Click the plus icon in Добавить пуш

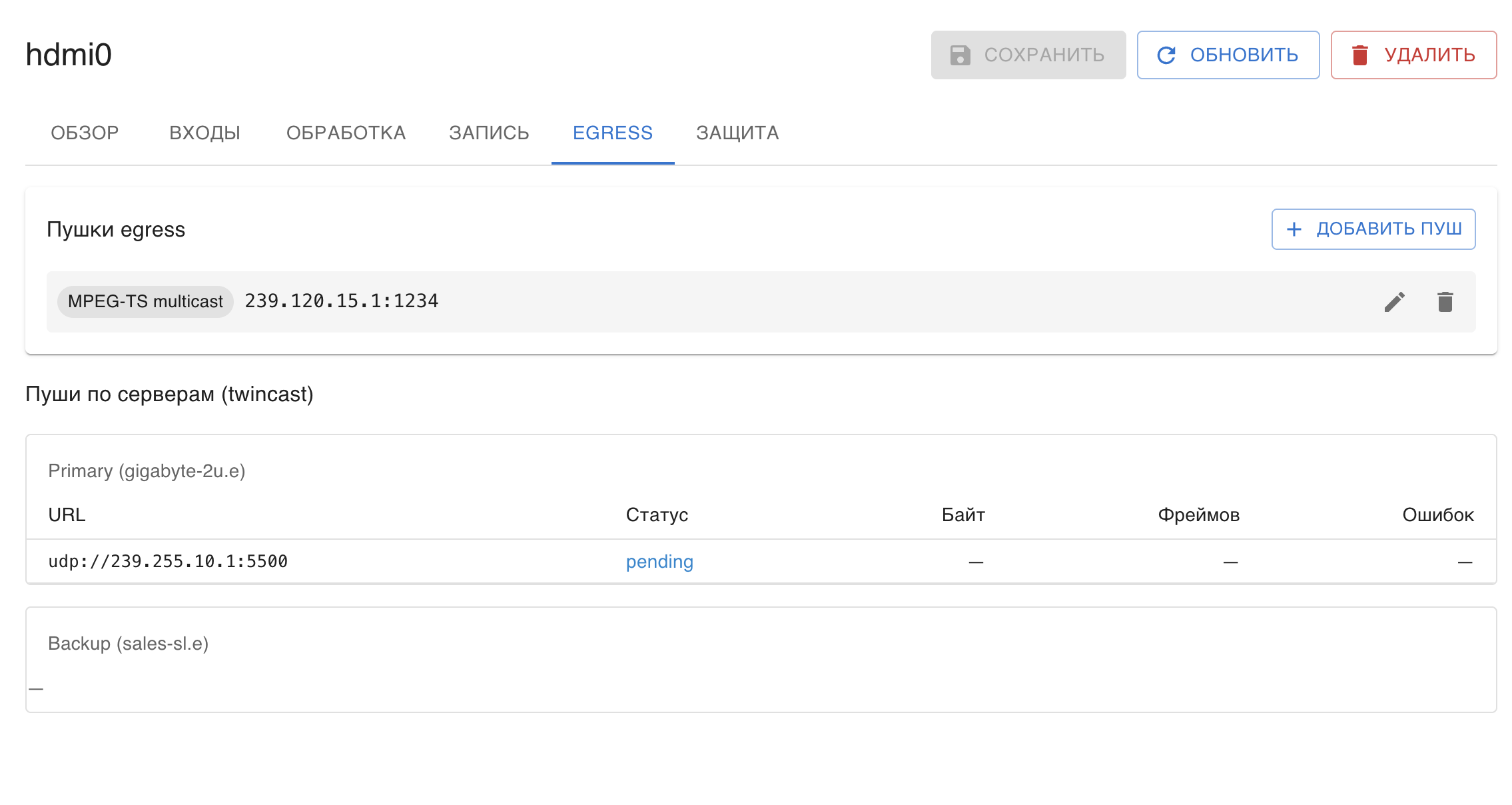pos(1294,229)
